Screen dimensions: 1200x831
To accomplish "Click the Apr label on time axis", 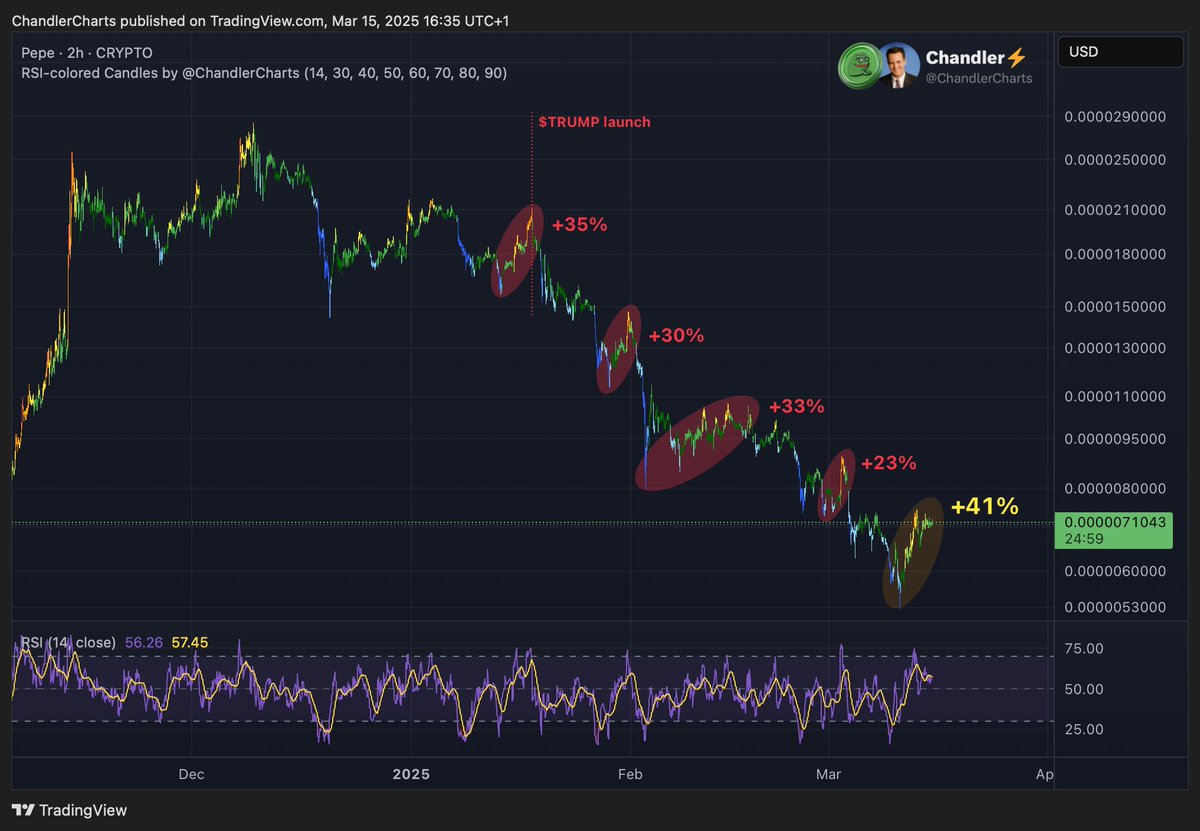I will [x=1046, y=775].
